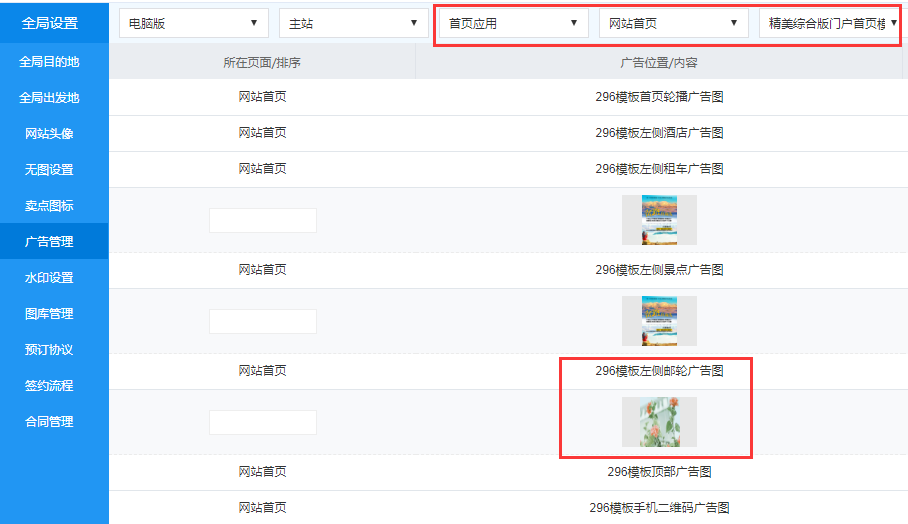
Task: Open 水印设置 in the sidebar
Action: click(x=49, y=278)
